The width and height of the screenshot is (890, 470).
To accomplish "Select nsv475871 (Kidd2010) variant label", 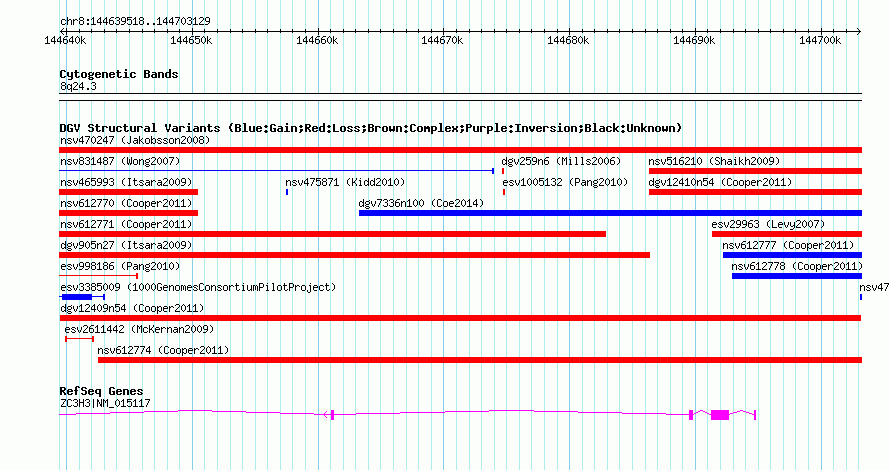I will pos(345,182).
